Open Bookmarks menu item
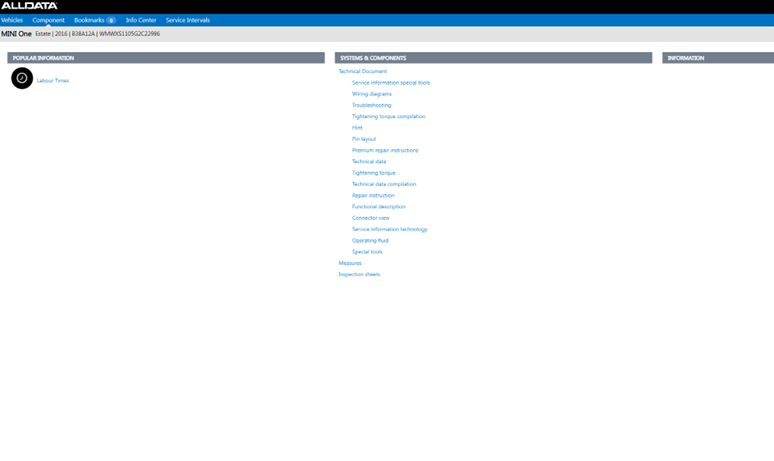This screenshot has width=774, height=461. click(89, 20)
